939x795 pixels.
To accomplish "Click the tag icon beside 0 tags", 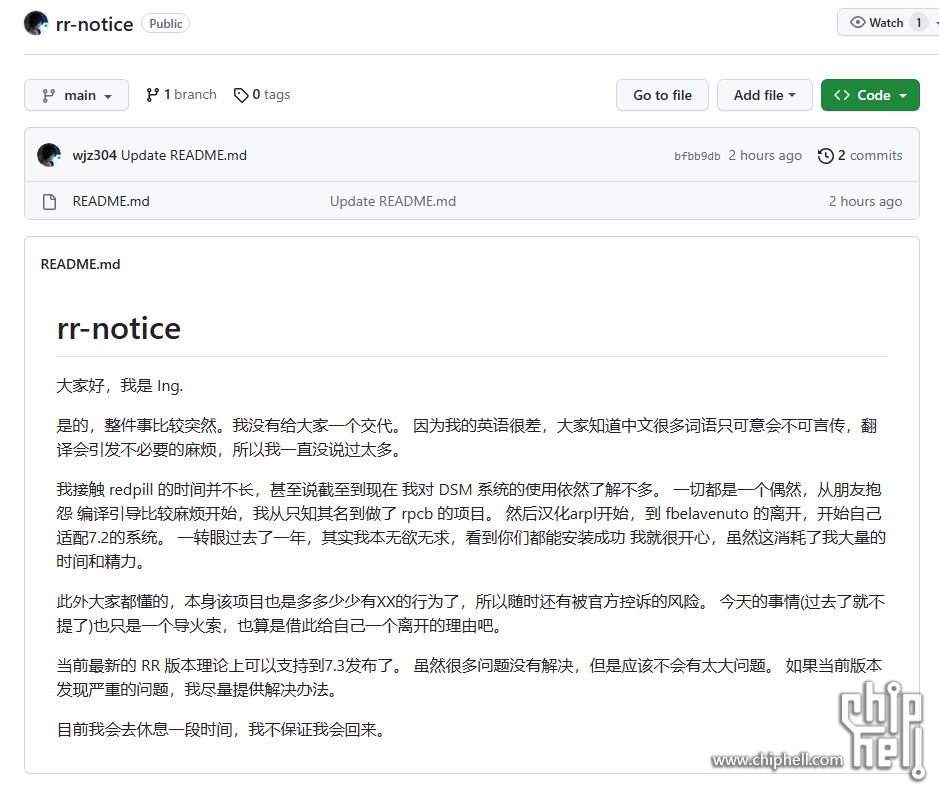I will coord(241,95).
